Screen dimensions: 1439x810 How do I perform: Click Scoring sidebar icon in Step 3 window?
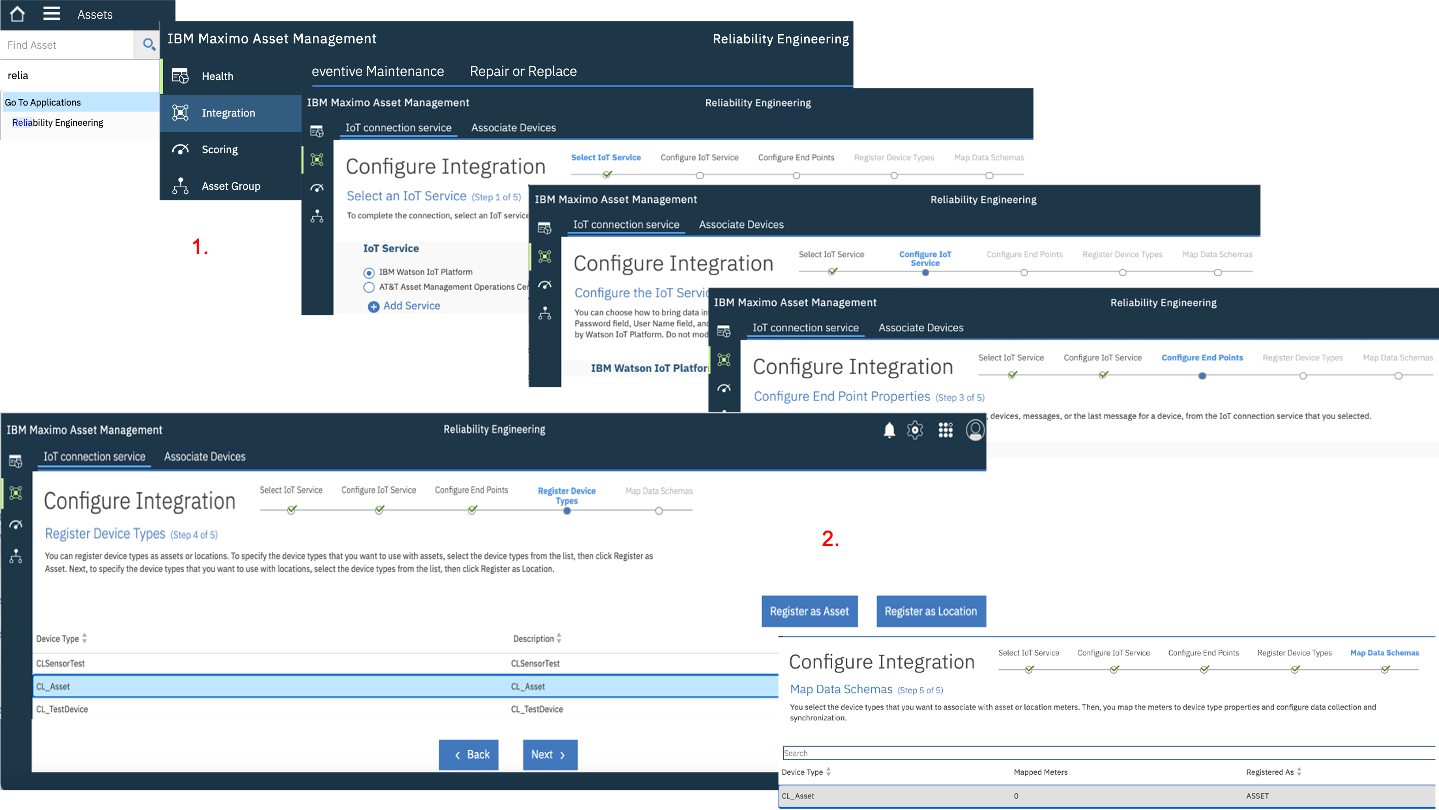click(725, 388)
